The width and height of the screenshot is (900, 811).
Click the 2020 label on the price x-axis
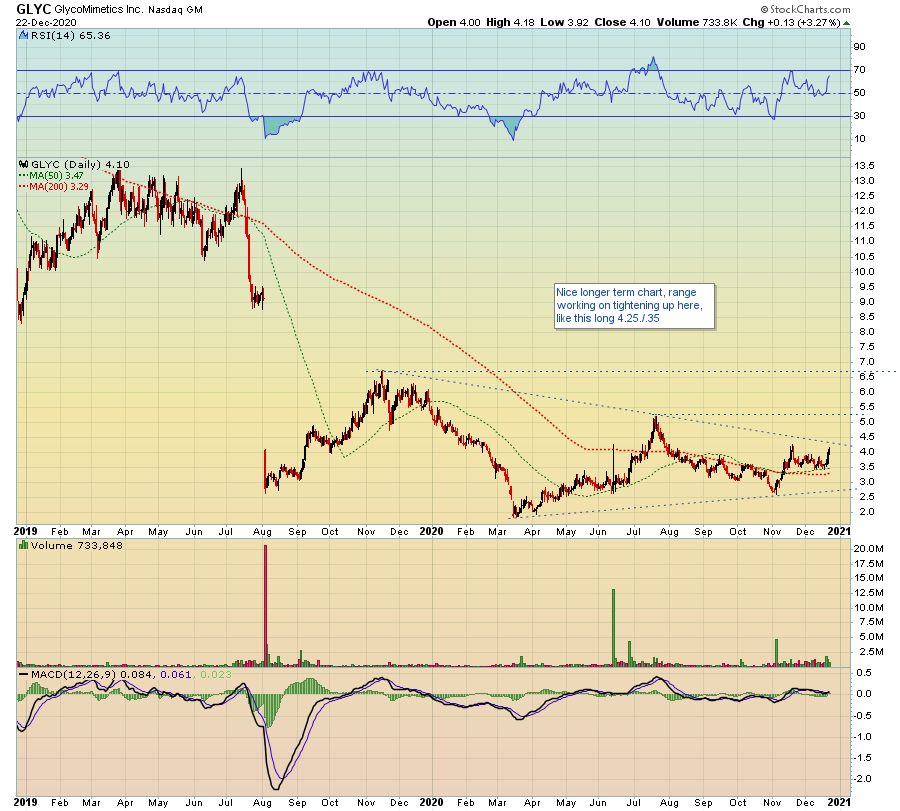click(x=431, y=531)
